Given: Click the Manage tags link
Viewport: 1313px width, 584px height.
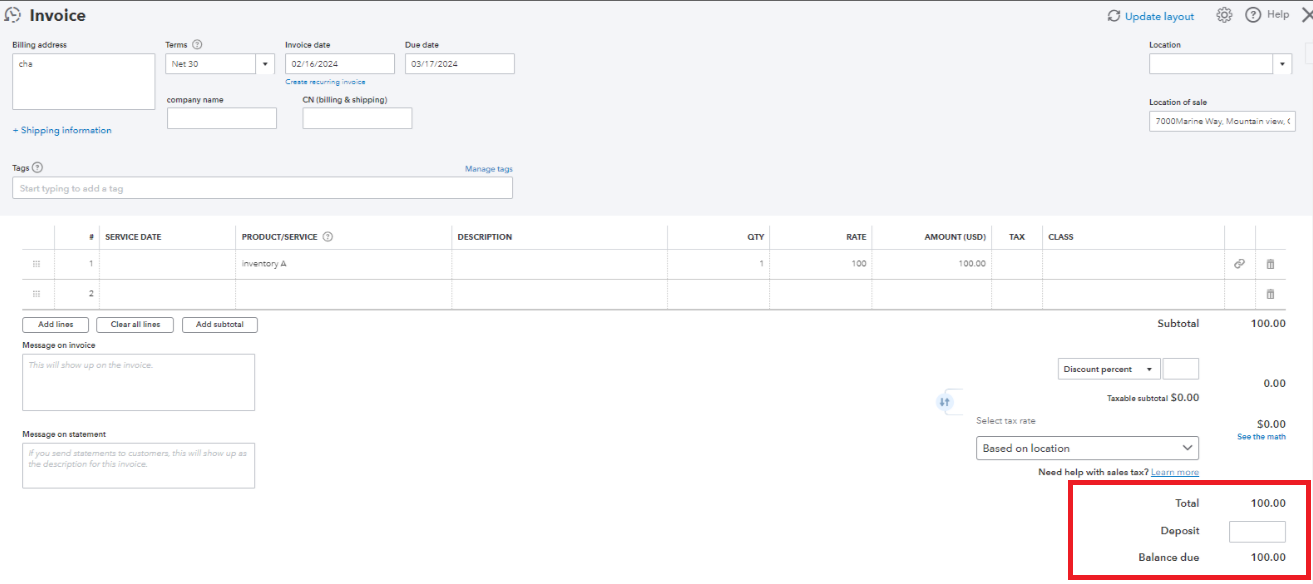Looking at the screenshot, I should [x=488, y=169].
